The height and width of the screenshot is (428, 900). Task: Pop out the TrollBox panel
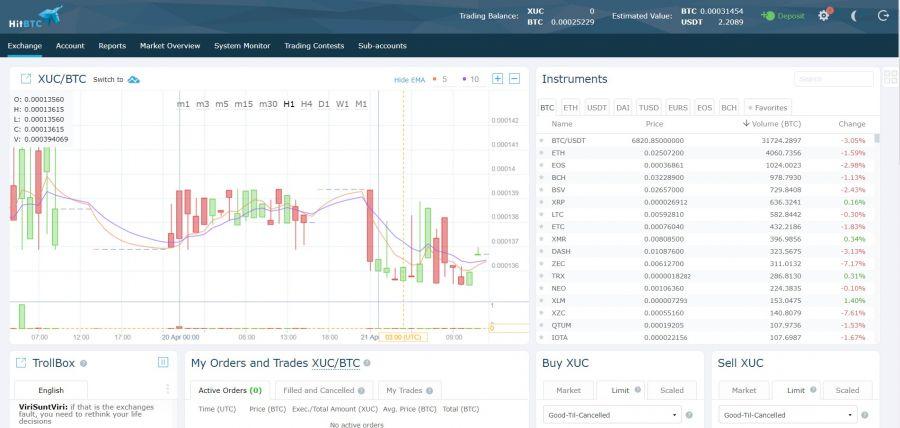21,363
